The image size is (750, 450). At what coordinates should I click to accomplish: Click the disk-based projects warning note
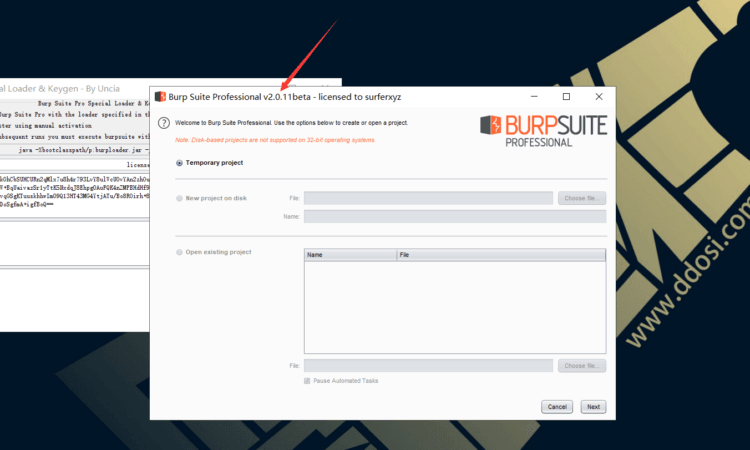click(275, 140)
